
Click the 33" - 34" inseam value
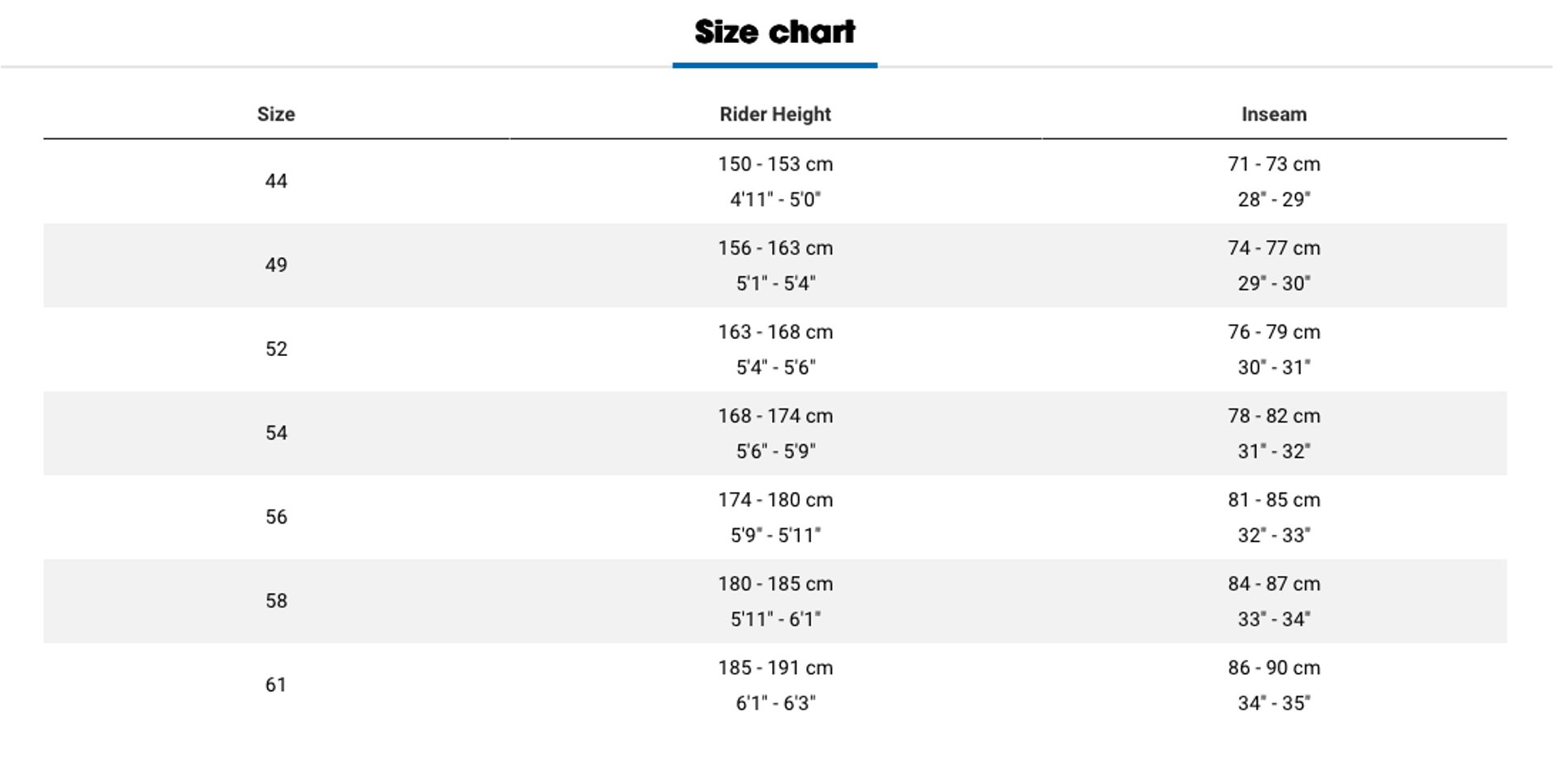point(1274,619)
